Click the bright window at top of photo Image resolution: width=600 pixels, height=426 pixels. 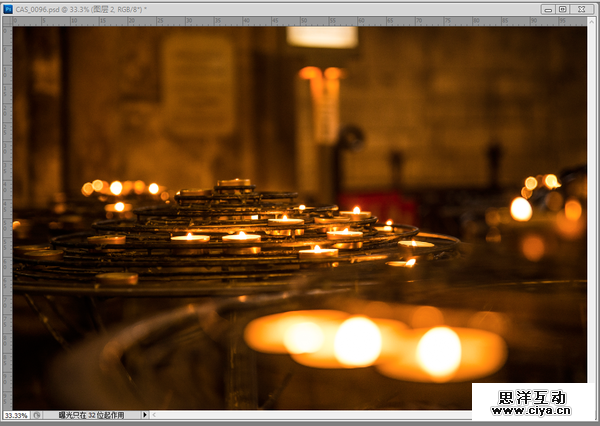pos(322,36)
